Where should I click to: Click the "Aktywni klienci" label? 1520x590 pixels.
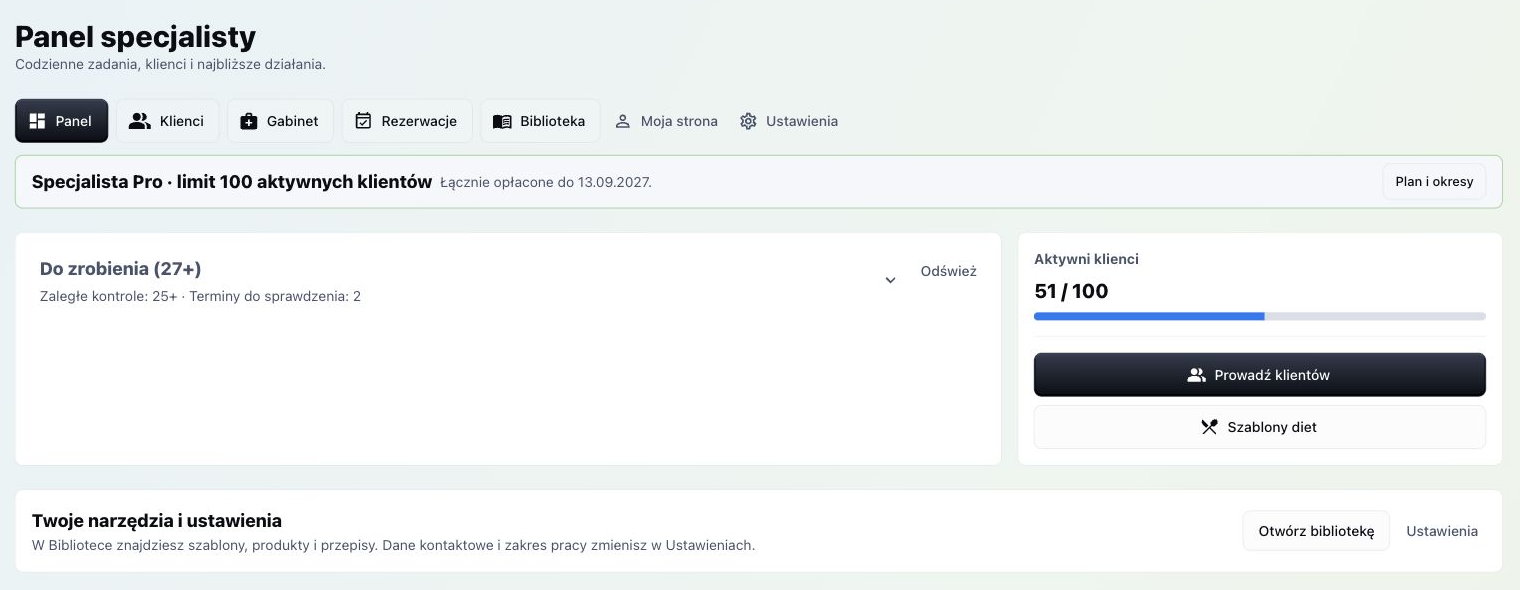pyautogui.click(x=1086, y=259)
